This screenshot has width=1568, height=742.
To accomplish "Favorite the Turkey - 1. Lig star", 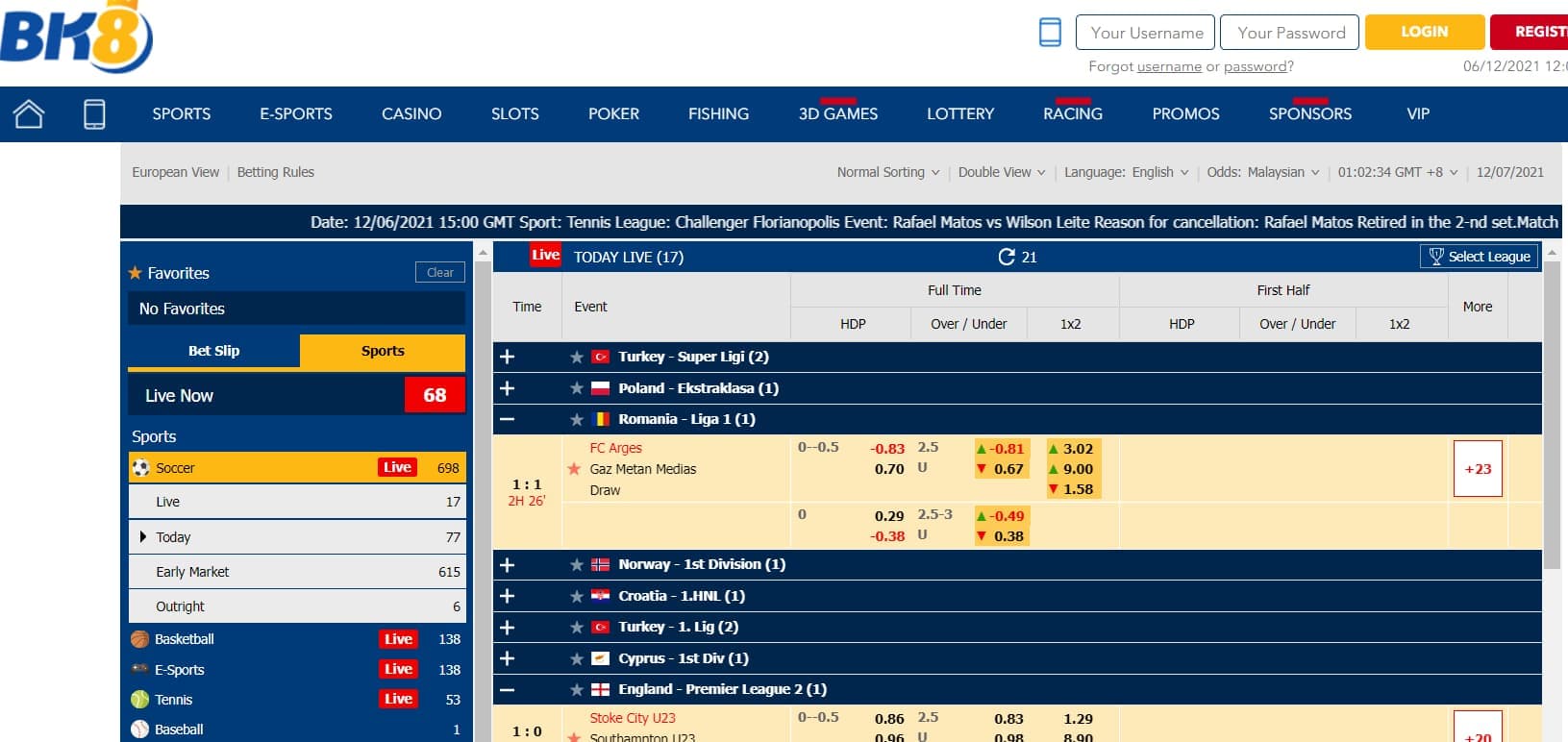I will tap(577, 628).
